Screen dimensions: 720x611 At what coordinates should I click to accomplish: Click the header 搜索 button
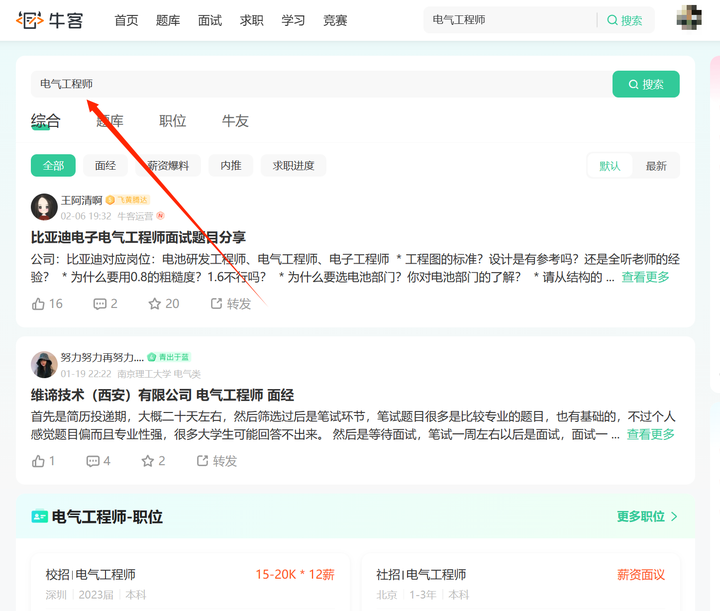[x=625, y=20]
